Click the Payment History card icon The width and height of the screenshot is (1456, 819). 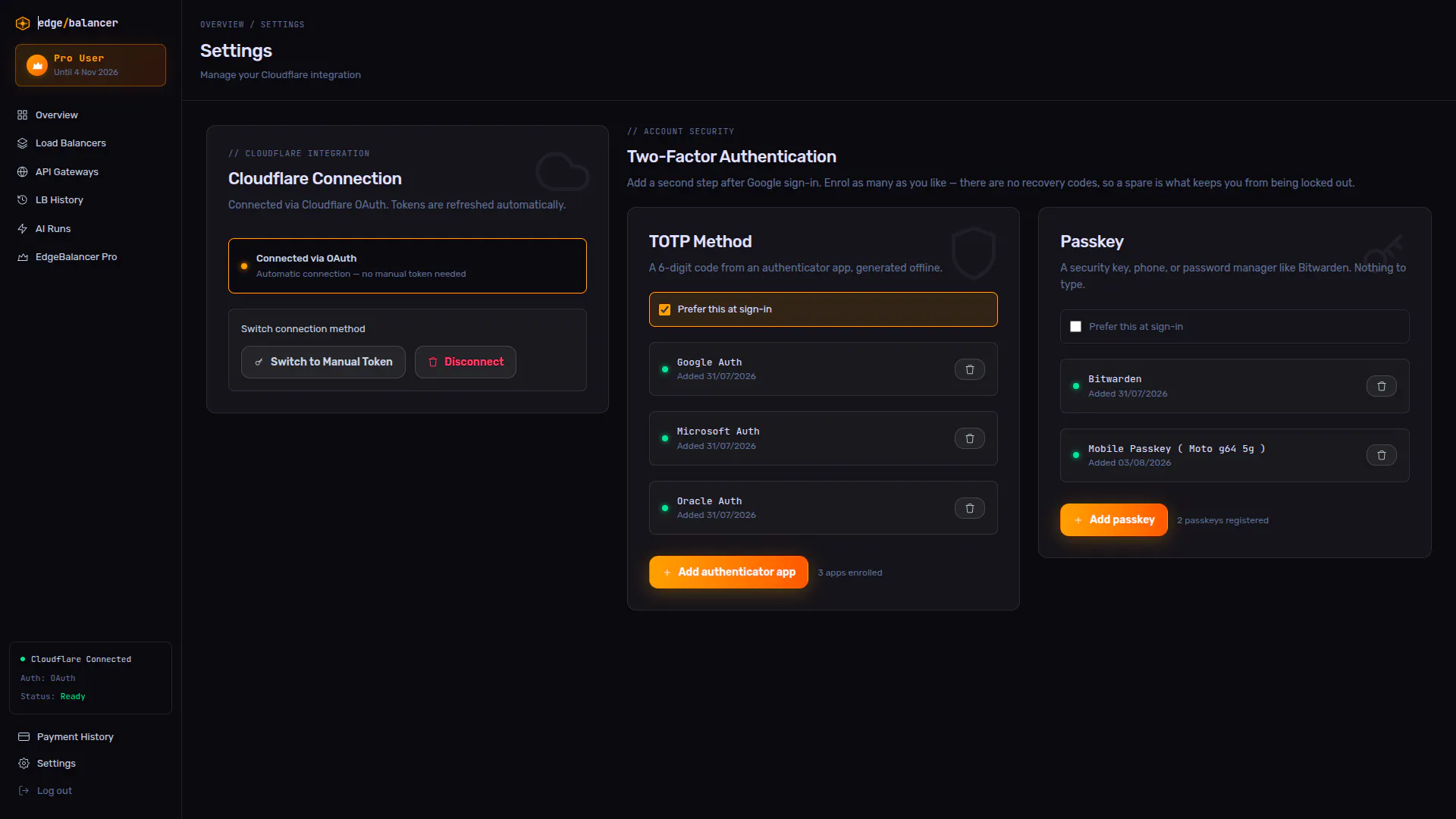point(24,737)
